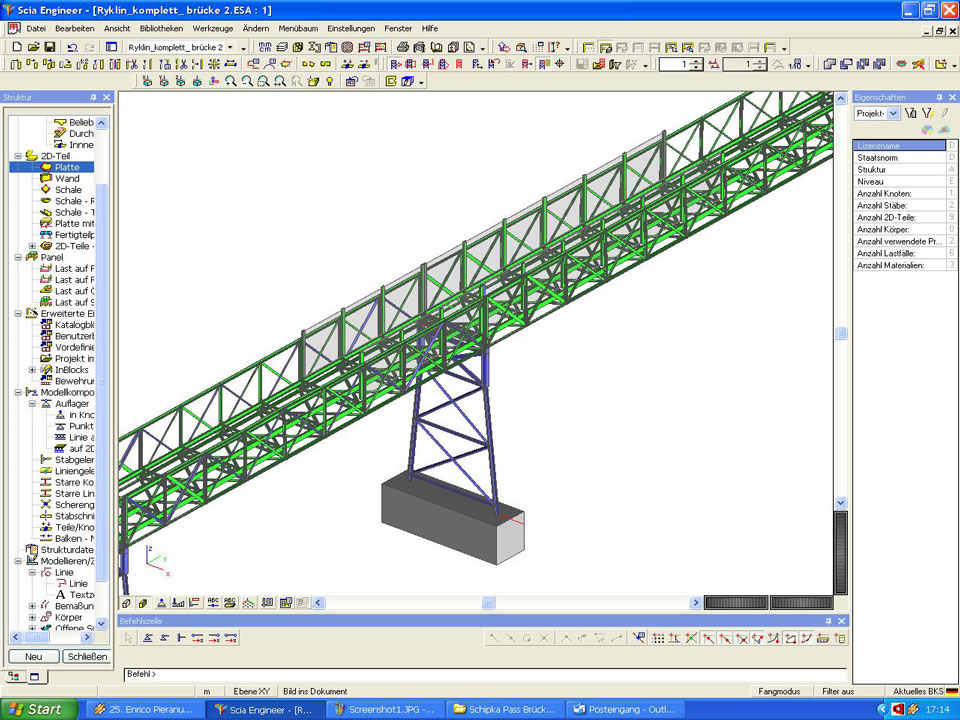Open existing project with folder icon
Image resolution: width=960 pixels, height=720 pixels.
pyautogui.click(x=32, y=47)
